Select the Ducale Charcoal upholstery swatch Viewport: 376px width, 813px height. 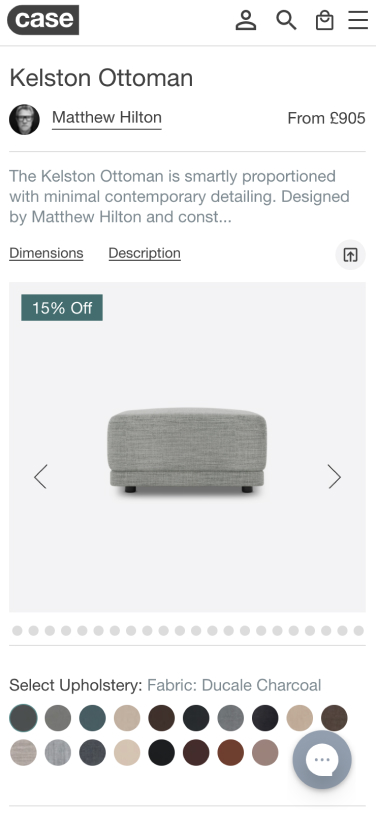(x=23, y=718)
